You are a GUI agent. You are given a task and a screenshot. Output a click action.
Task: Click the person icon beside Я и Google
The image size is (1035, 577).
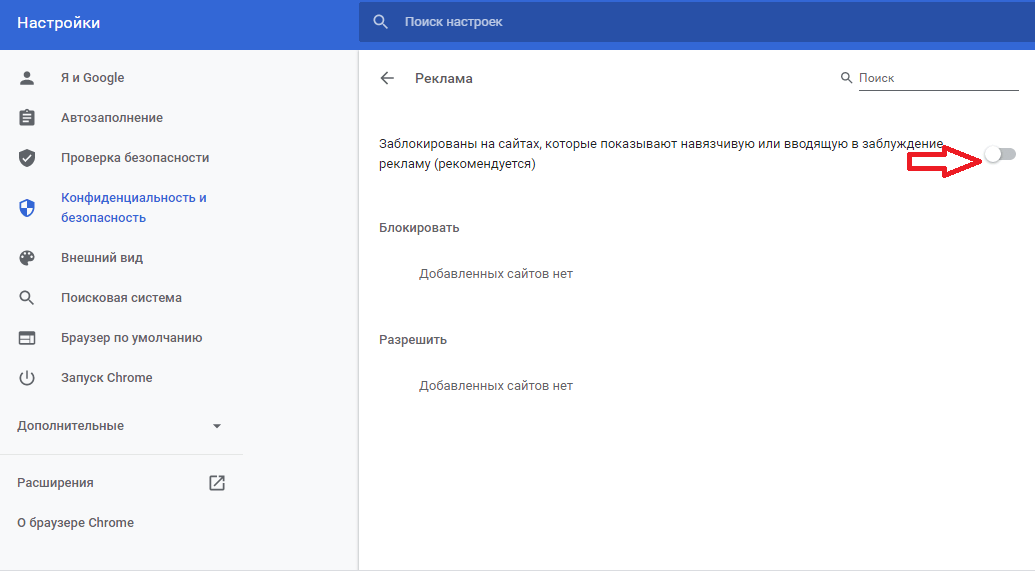(27, 78)
